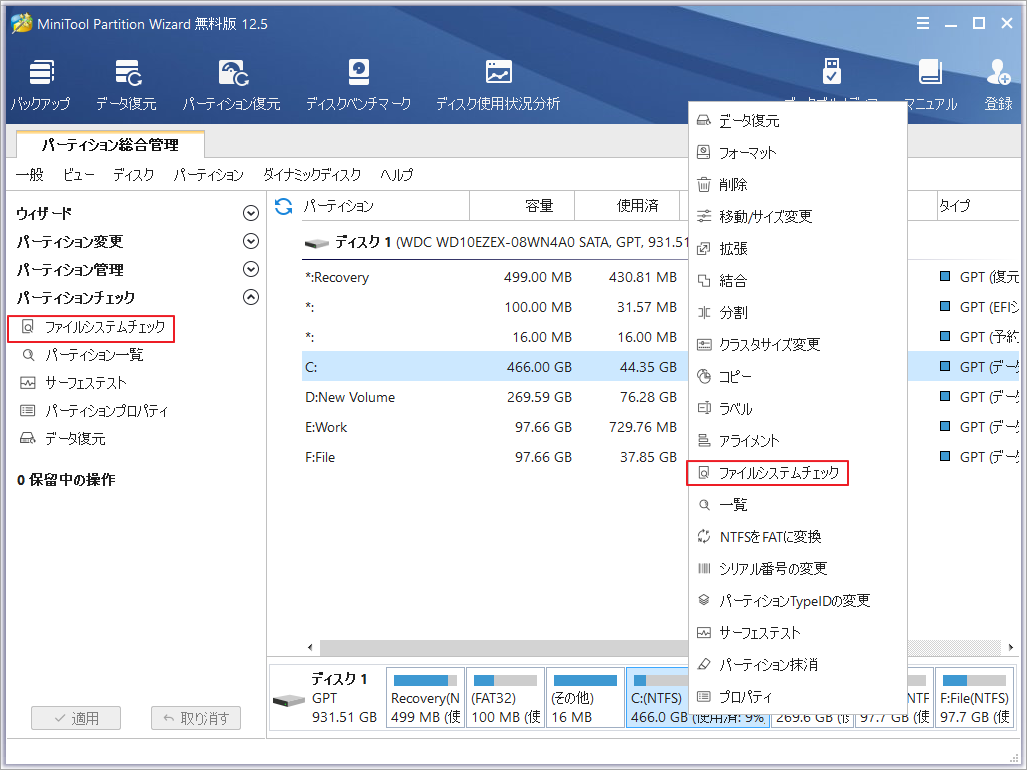Image resolution: width=1027 pixels, height=770 pixels.
Task: Expand the ウィザード sidebar section
Action: click(x=251, y=213)
